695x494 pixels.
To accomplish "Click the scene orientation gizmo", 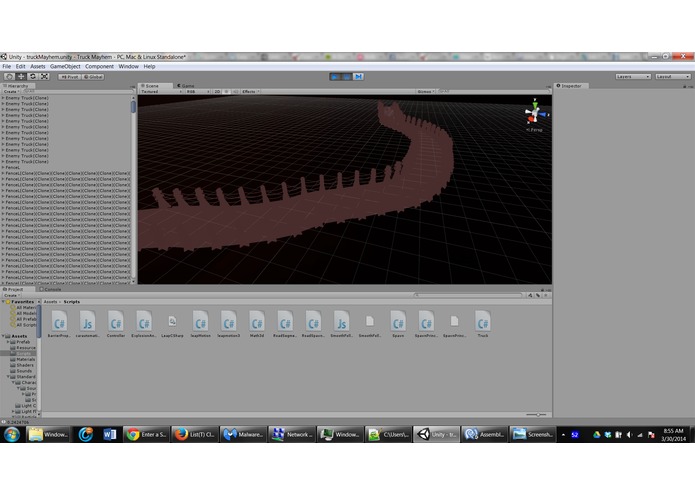I will (x=535, y=113).
